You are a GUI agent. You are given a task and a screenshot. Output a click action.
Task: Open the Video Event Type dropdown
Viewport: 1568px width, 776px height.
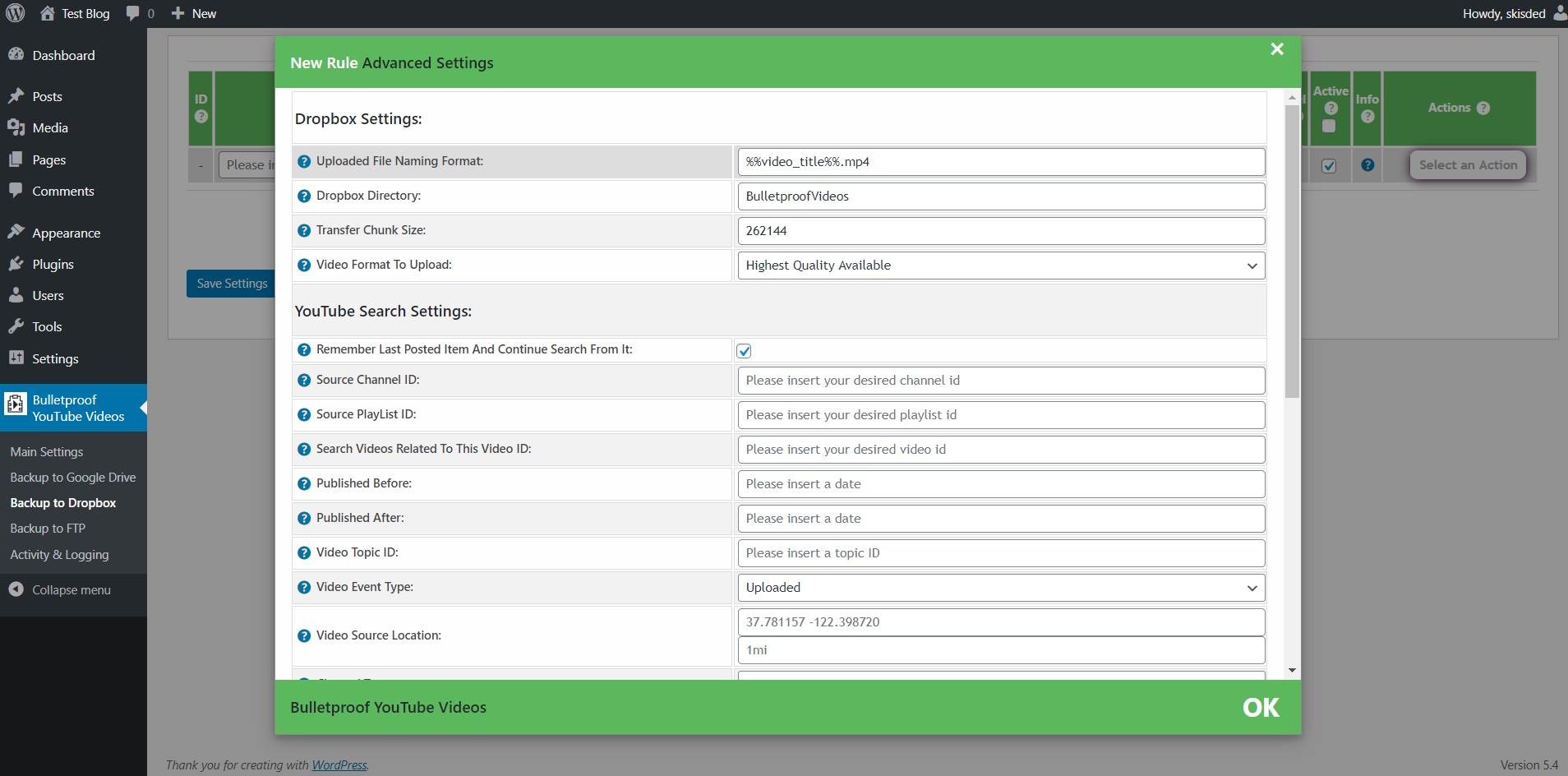click(x=1001, y=588)
